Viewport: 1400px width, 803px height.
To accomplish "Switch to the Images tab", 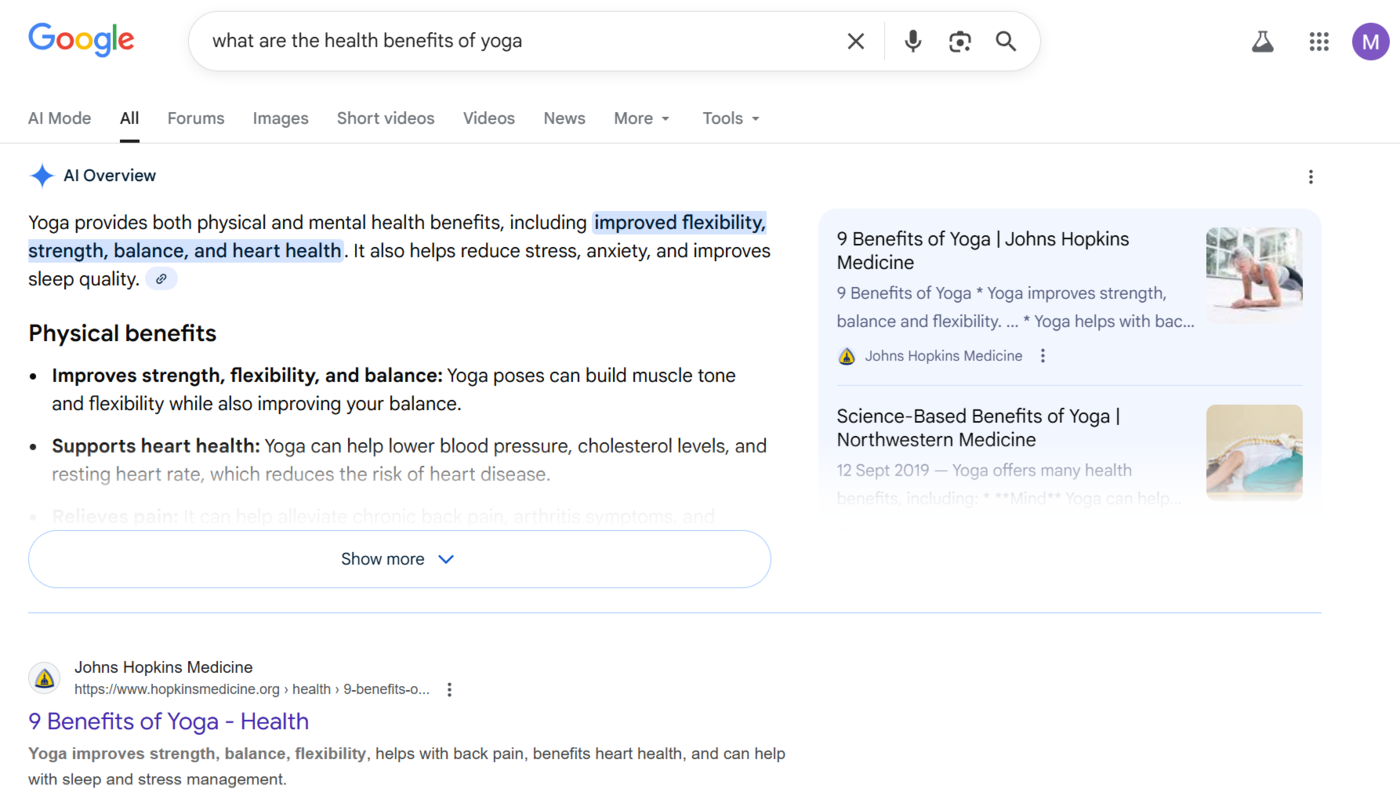I will (280, 118).
